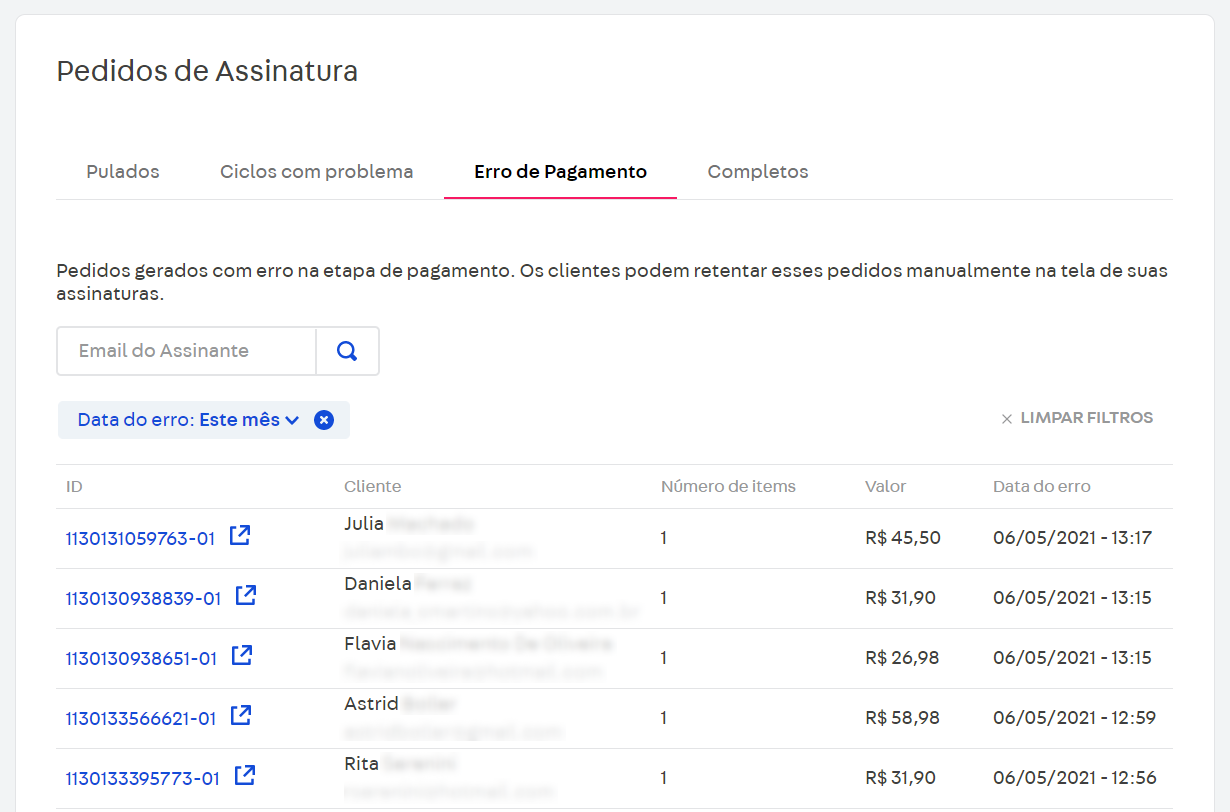
Task: Open external link icon for order 1130130938839-01
Action: (245, 595)
